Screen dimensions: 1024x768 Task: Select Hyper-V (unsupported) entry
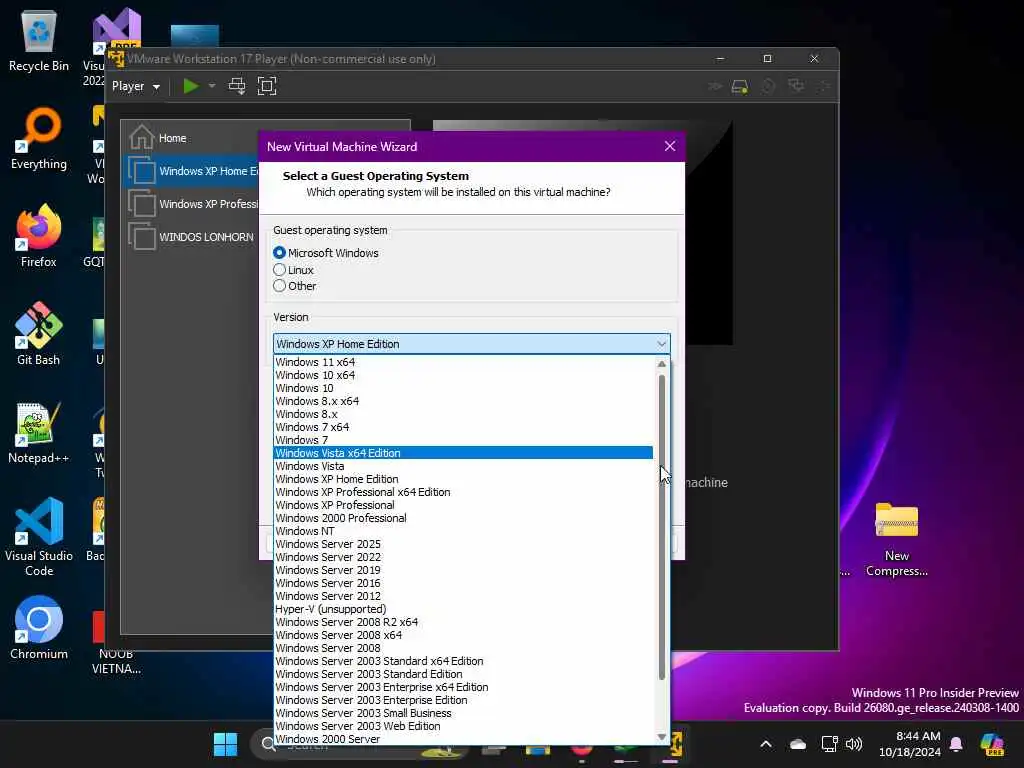pos(463,609)
